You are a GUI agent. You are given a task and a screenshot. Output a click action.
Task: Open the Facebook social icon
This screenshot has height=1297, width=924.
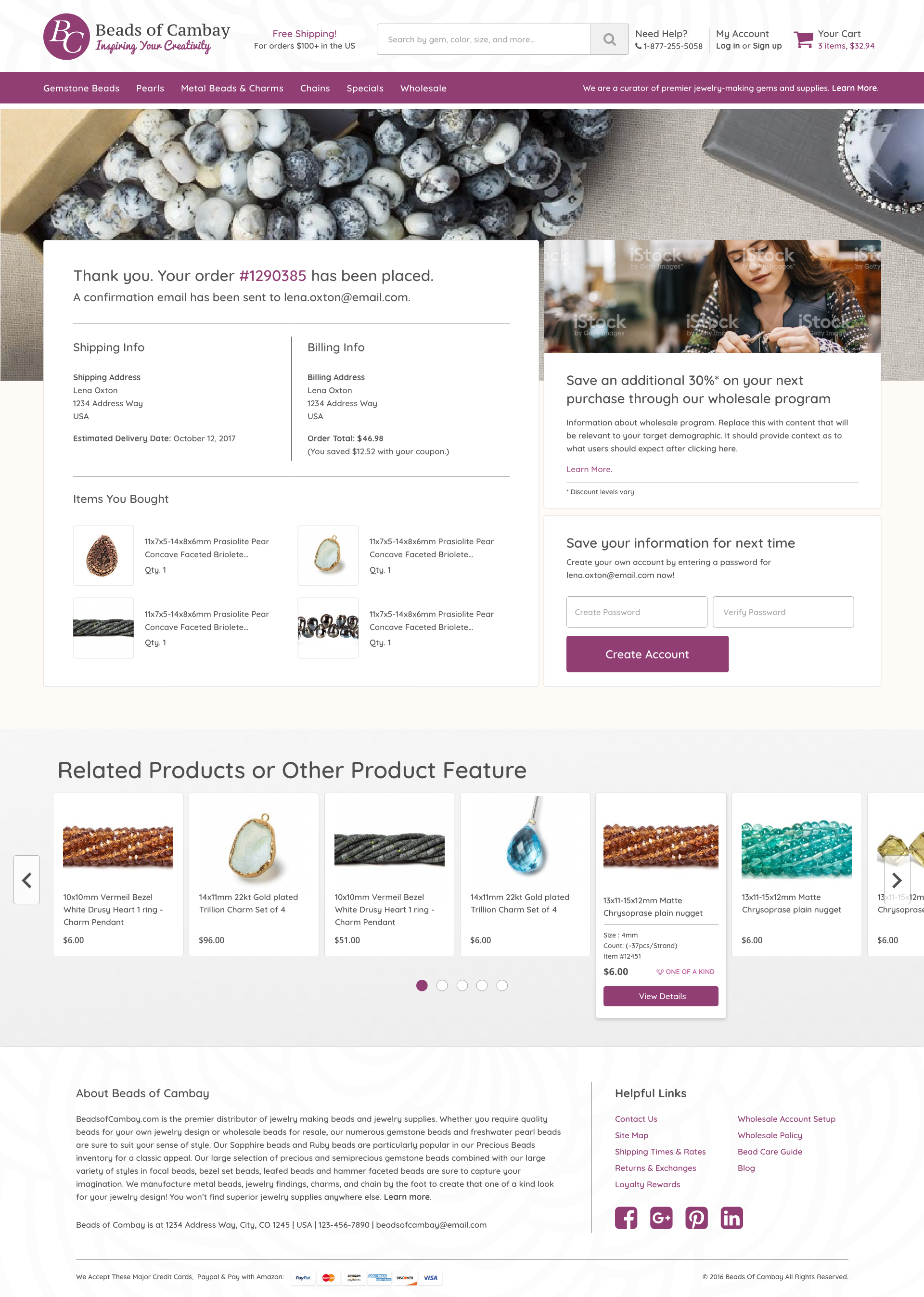coord(626,1218)
